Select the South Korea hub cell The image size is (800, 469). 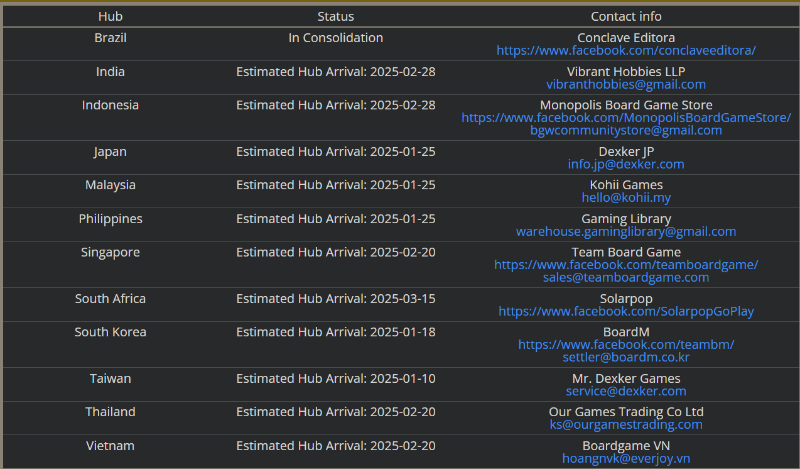pyautogui.click(x=110, y=332)
